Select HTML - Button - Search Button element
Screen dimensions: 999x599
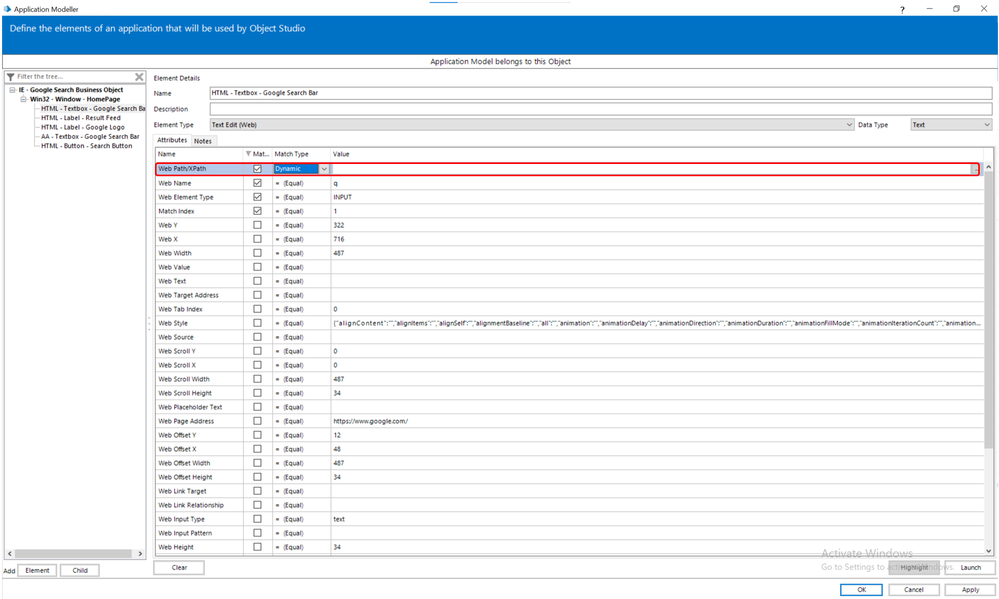click(x=86, y=146)
